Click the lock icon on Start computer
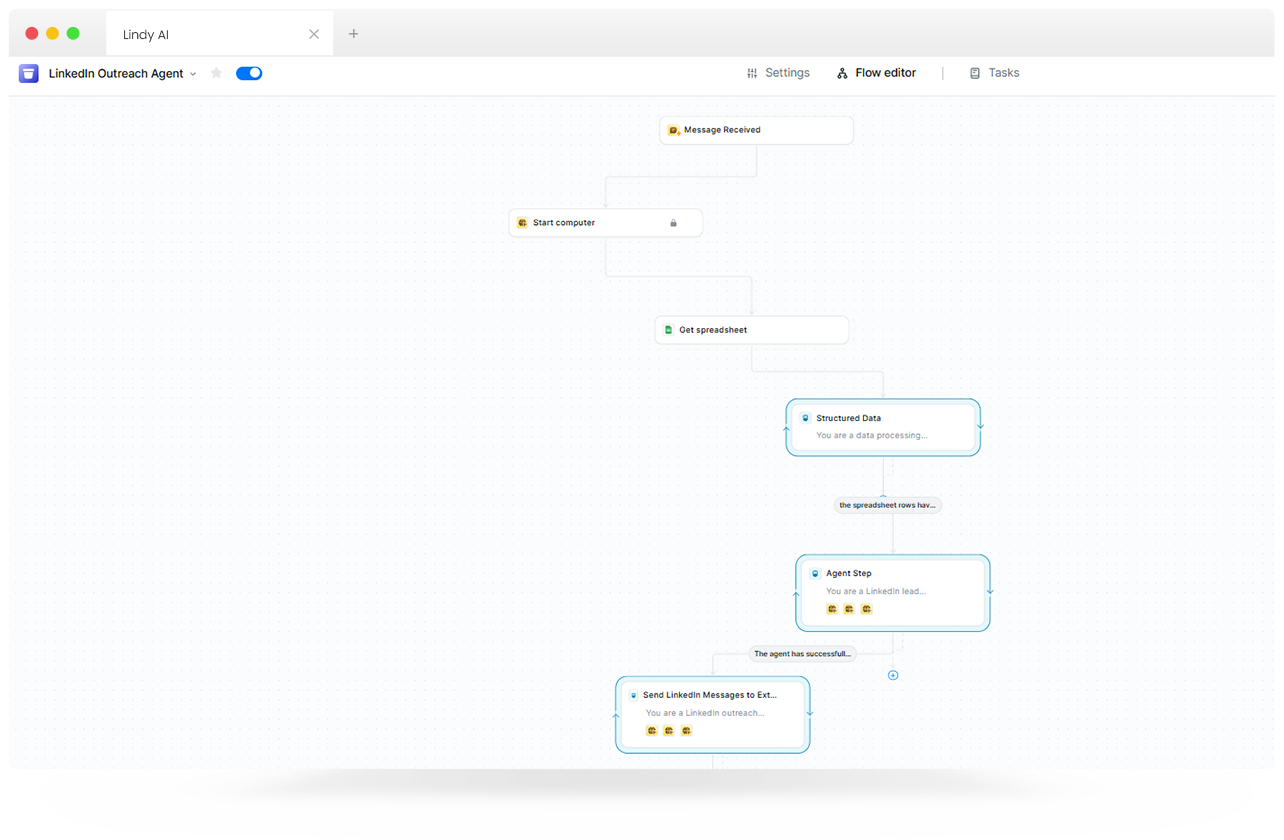 coord(673,223)
